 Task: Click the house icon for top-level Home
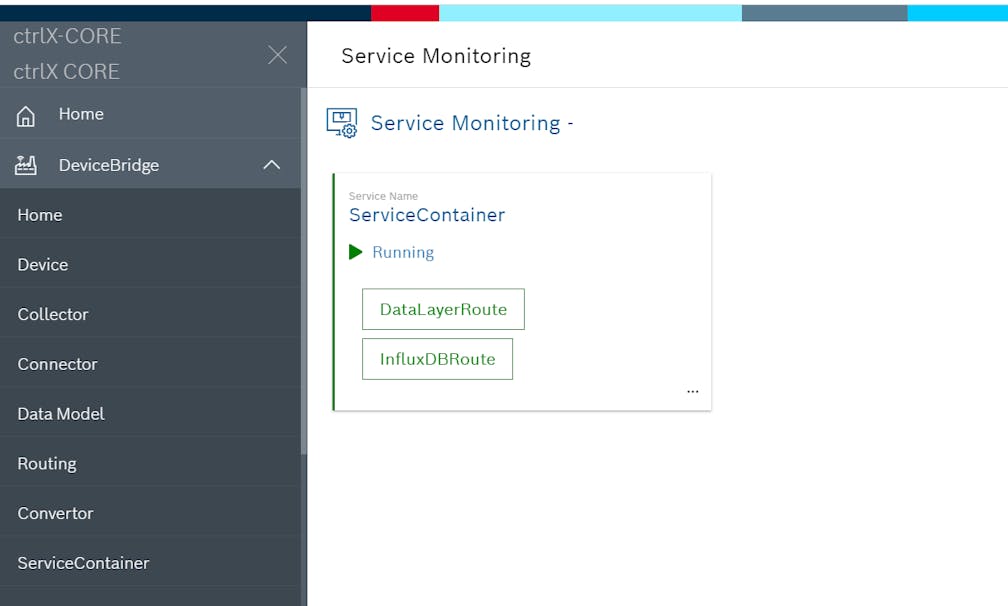[26, 116]
